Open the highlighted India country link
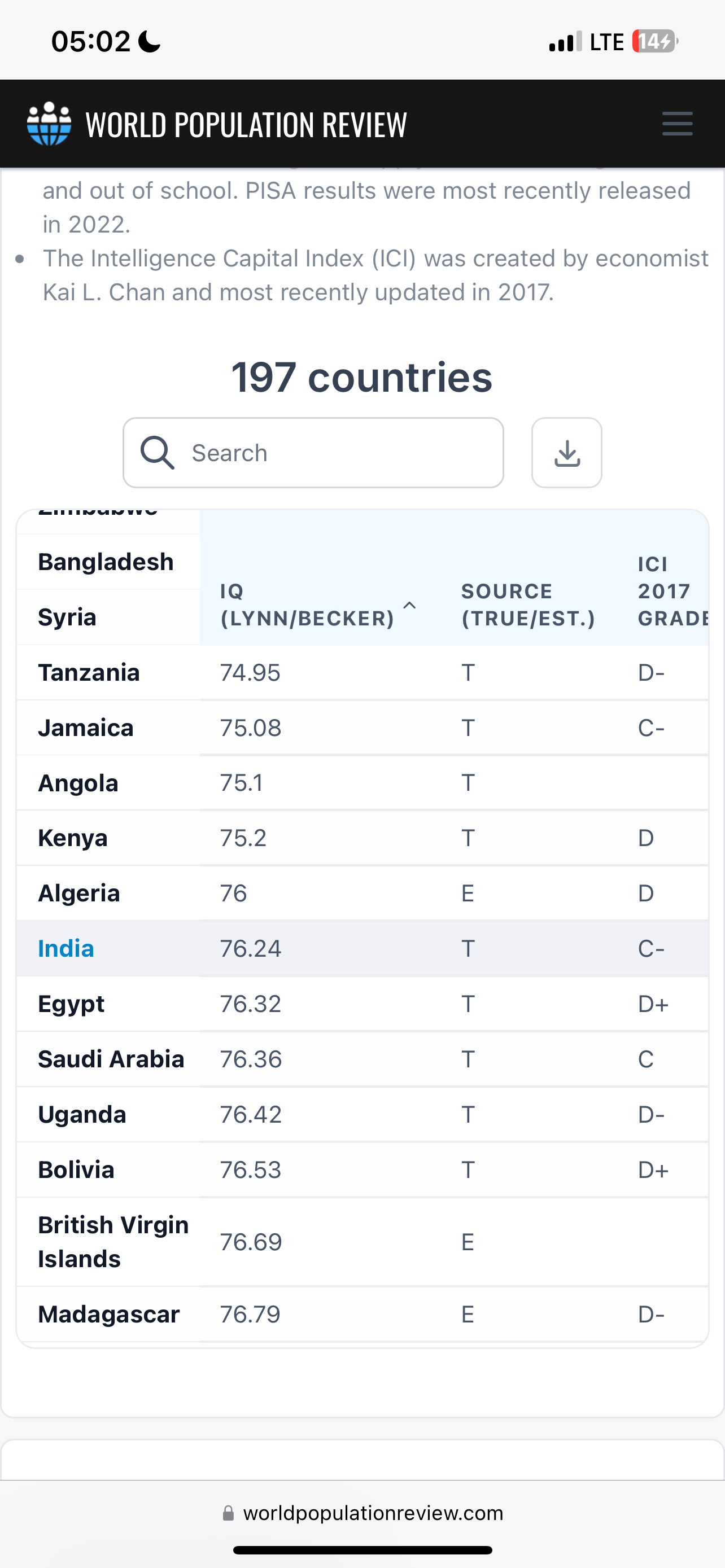The width and height of the screenshot is (725, 1568). tap(65, 948)
